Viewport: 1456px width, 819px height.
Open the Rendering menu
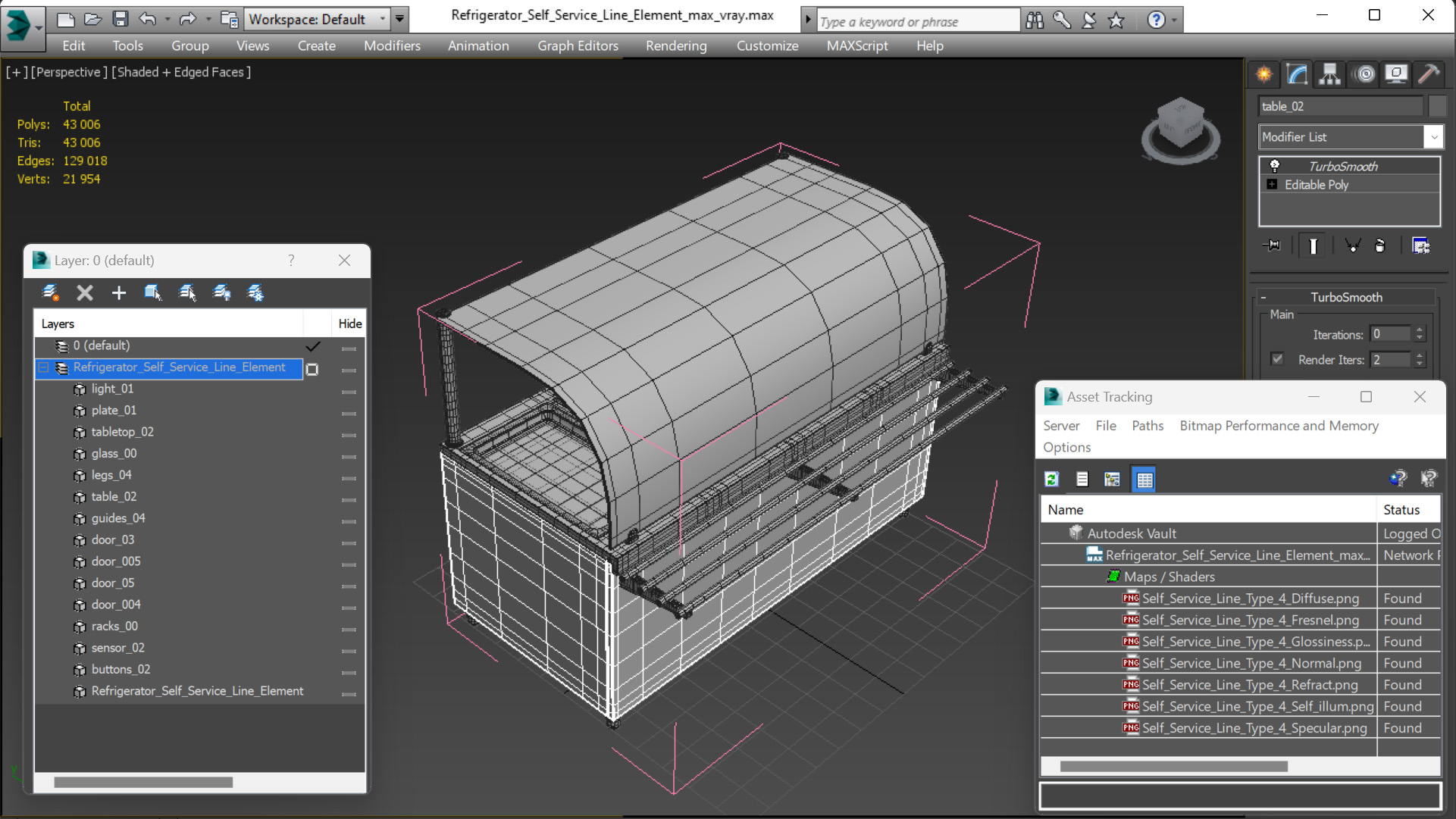[676, 45]
